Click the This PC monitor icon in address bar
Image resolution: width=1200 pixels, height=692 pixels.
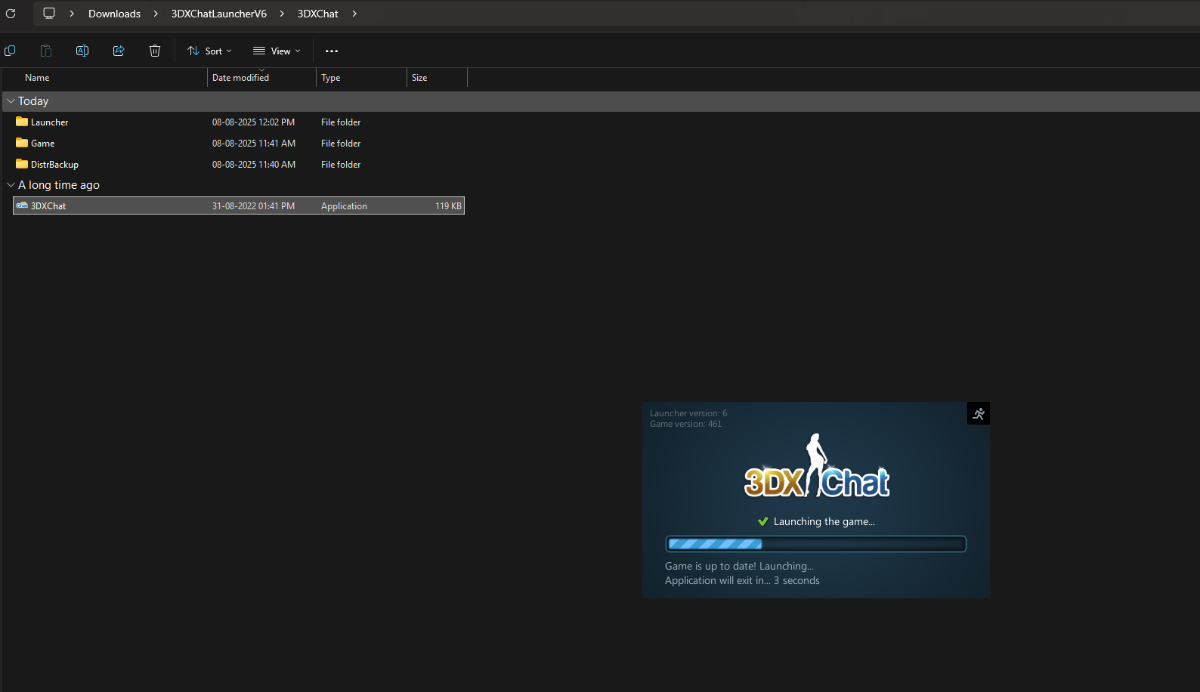[49, 13]
